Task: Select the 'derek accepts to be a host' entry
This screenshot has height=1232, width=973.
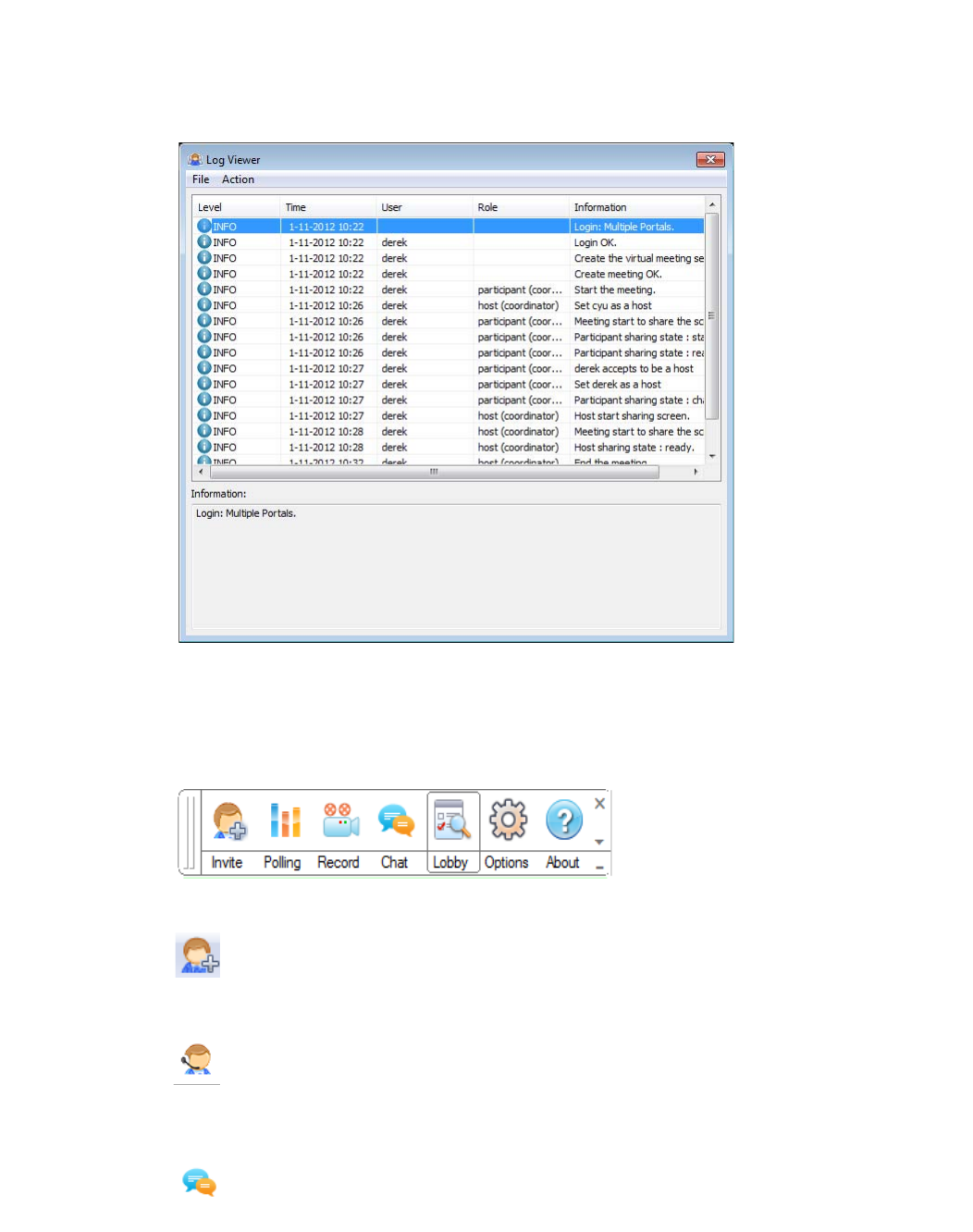Action: [449, 368]
